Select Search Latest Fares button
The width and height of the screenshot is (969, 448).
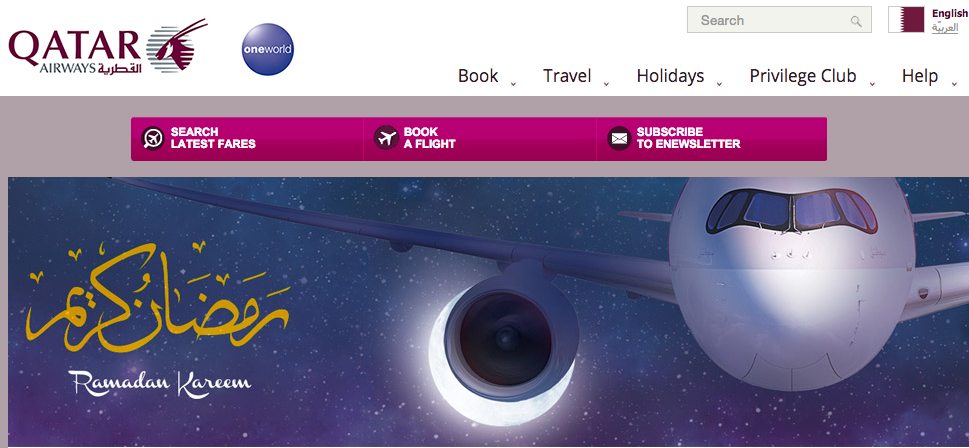coord(247,138)
